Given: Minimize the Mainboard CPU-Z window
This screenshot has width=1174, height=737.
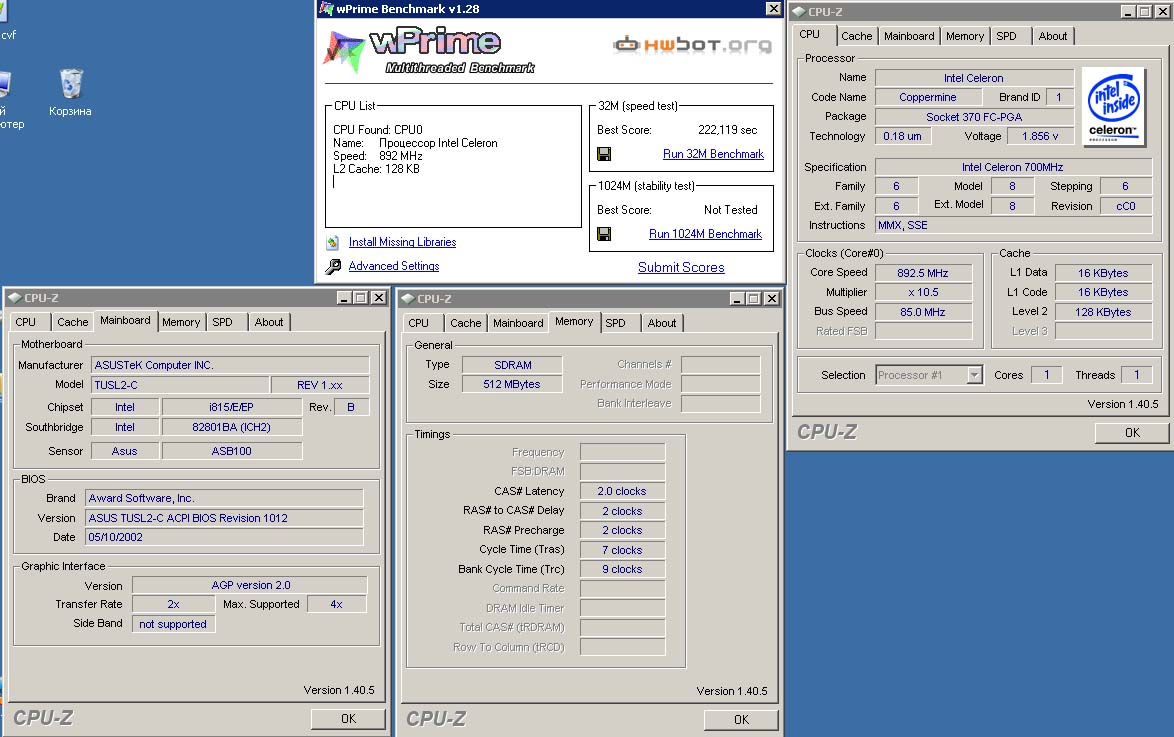Looking at the screenshot, I should (x=344, y=298).
